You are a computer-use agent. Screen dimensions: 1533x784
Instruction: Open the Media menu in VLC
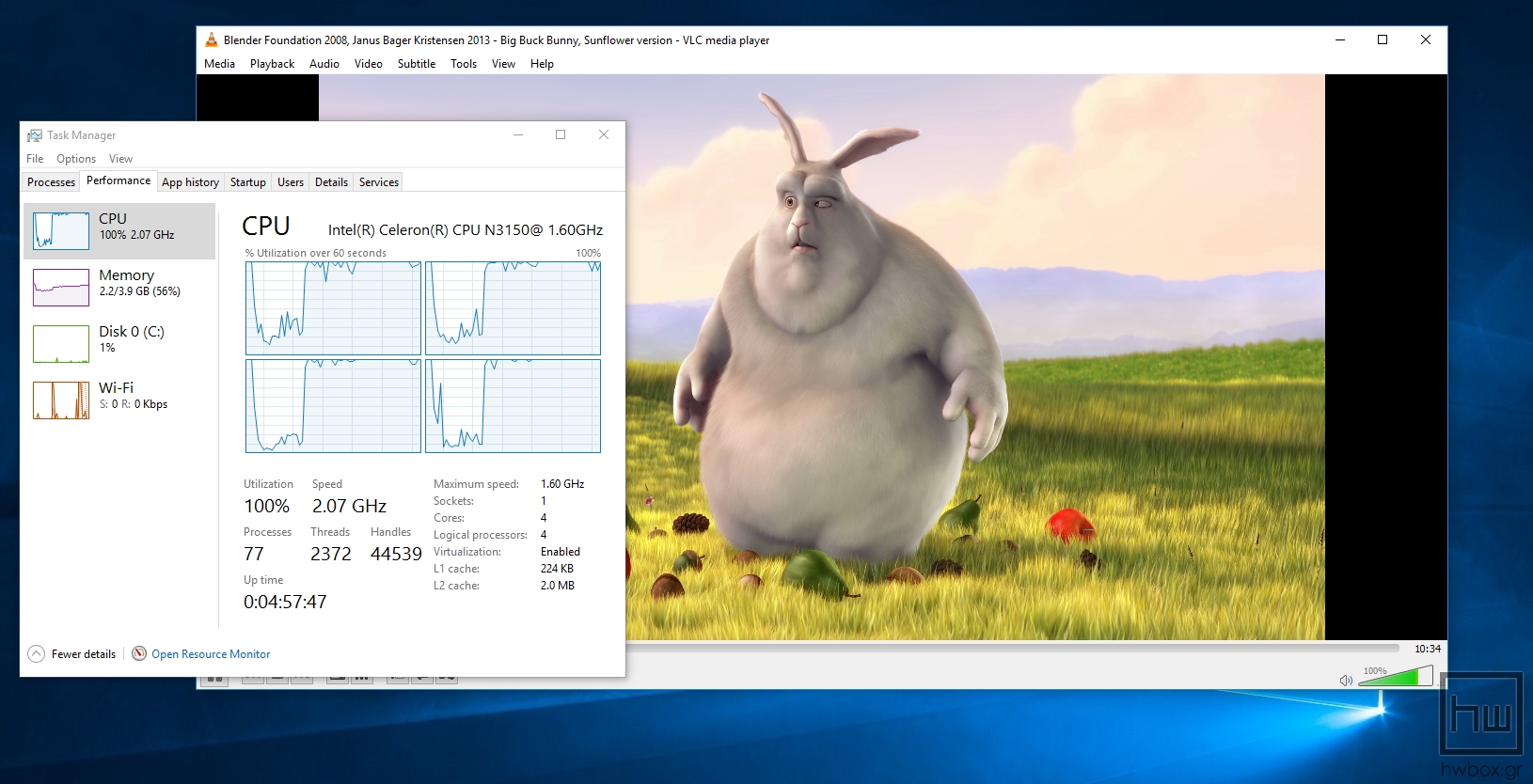[x=219, y=64]
